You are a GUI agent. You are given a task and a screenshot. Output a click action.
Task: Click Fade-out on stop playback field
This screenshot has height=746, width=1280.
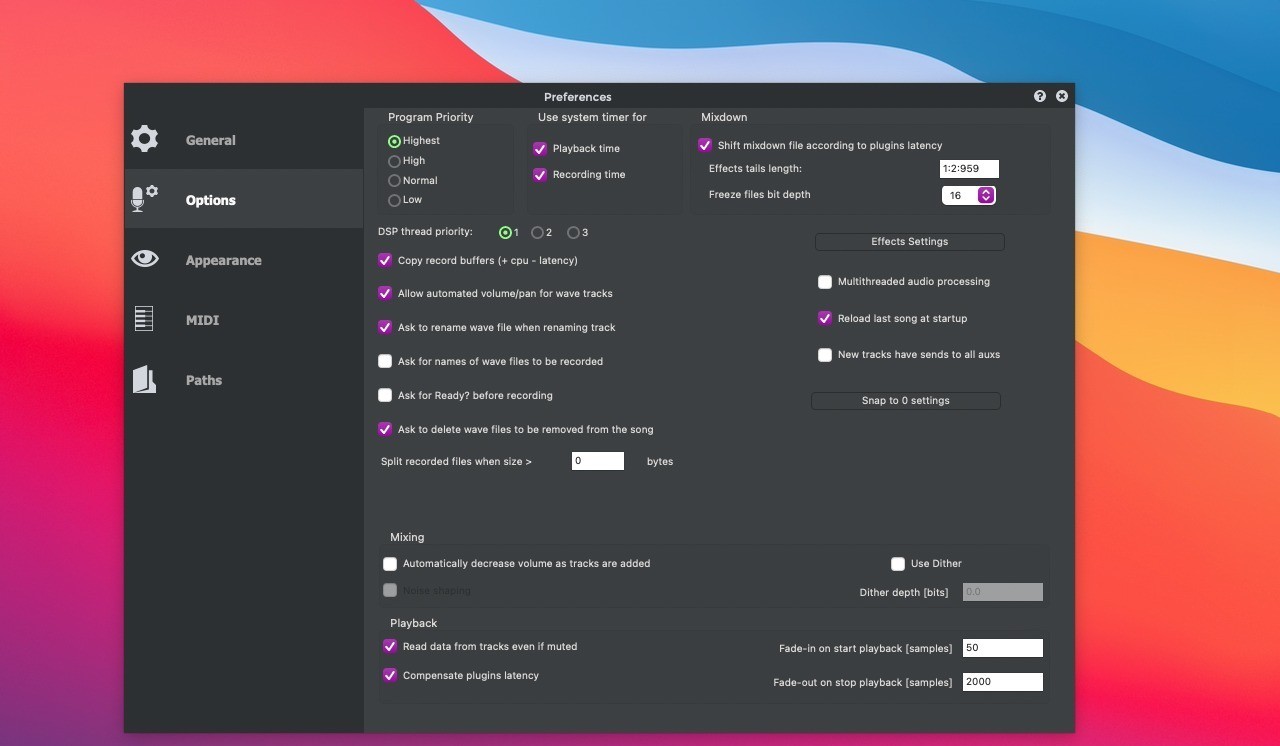pos(1003,682)
